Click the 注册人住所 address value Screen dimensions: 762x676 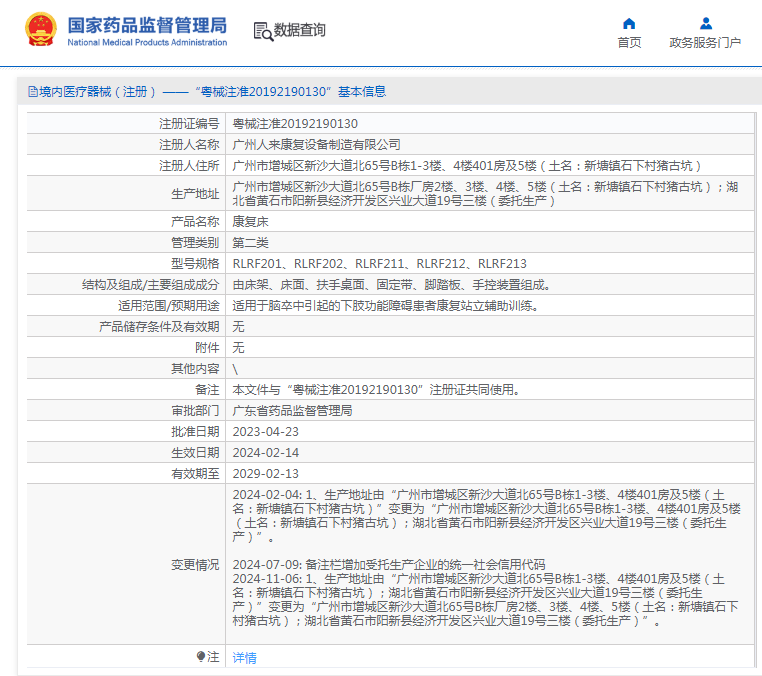click(468, 166)
